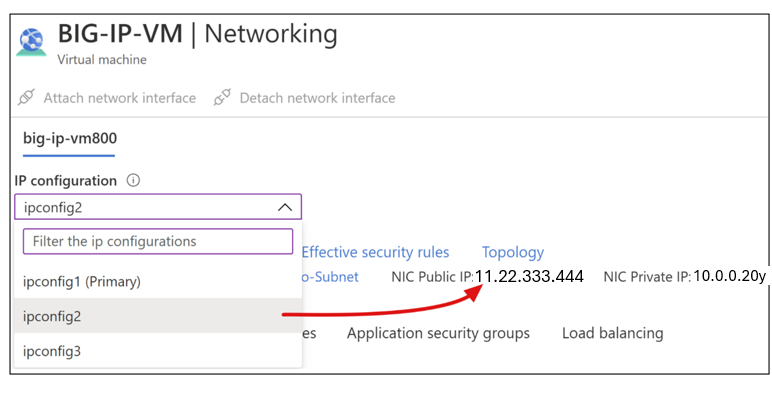Click the Virtual machine subtitle text
Viewport: 772px width, 393px height.
click(102, 60)
